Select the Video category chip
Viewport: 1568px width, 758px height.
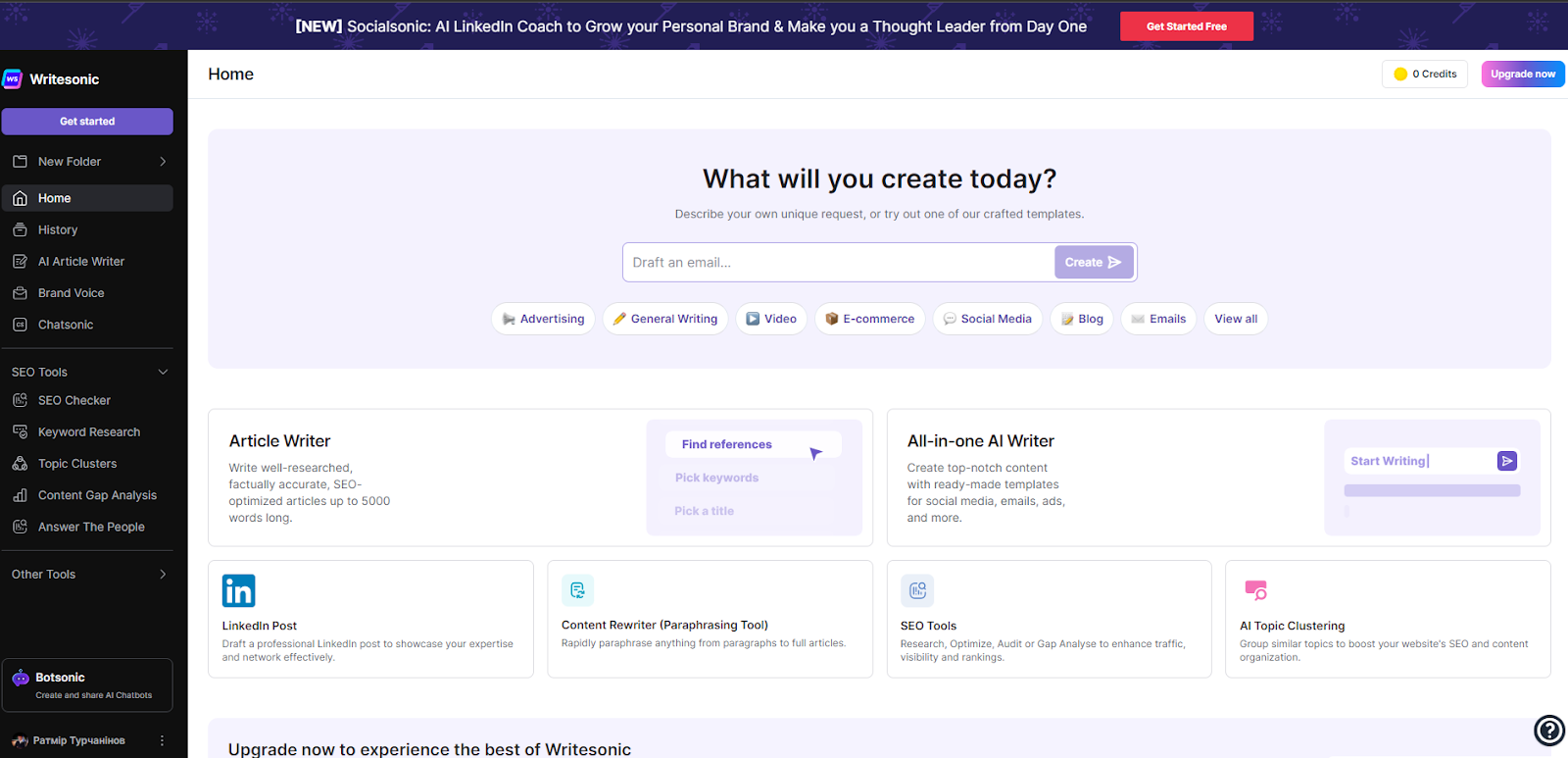(771, 319)
